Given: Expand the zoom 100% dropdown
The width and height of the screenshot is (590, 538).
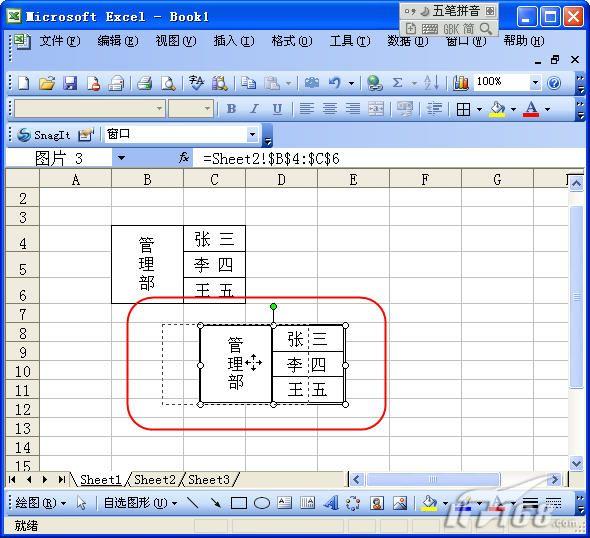Looking at the screenshot, I should (535, 82).
